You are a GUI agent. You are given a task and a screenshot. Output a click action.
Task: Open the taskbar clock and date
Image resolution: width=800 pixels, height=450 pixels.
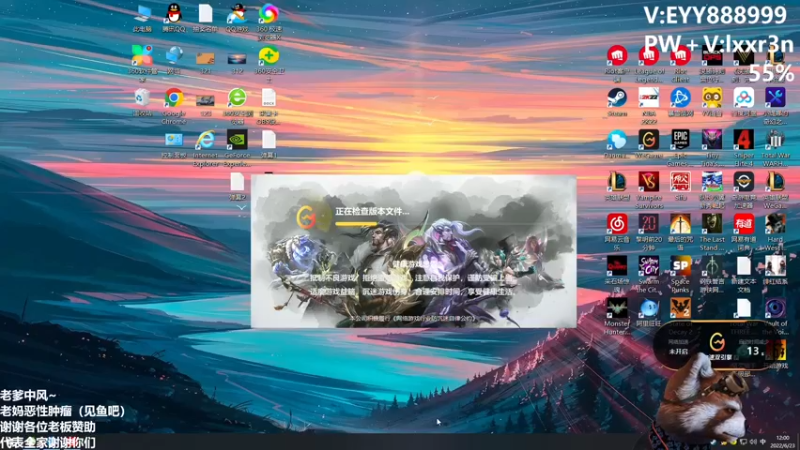click(782, 442)
